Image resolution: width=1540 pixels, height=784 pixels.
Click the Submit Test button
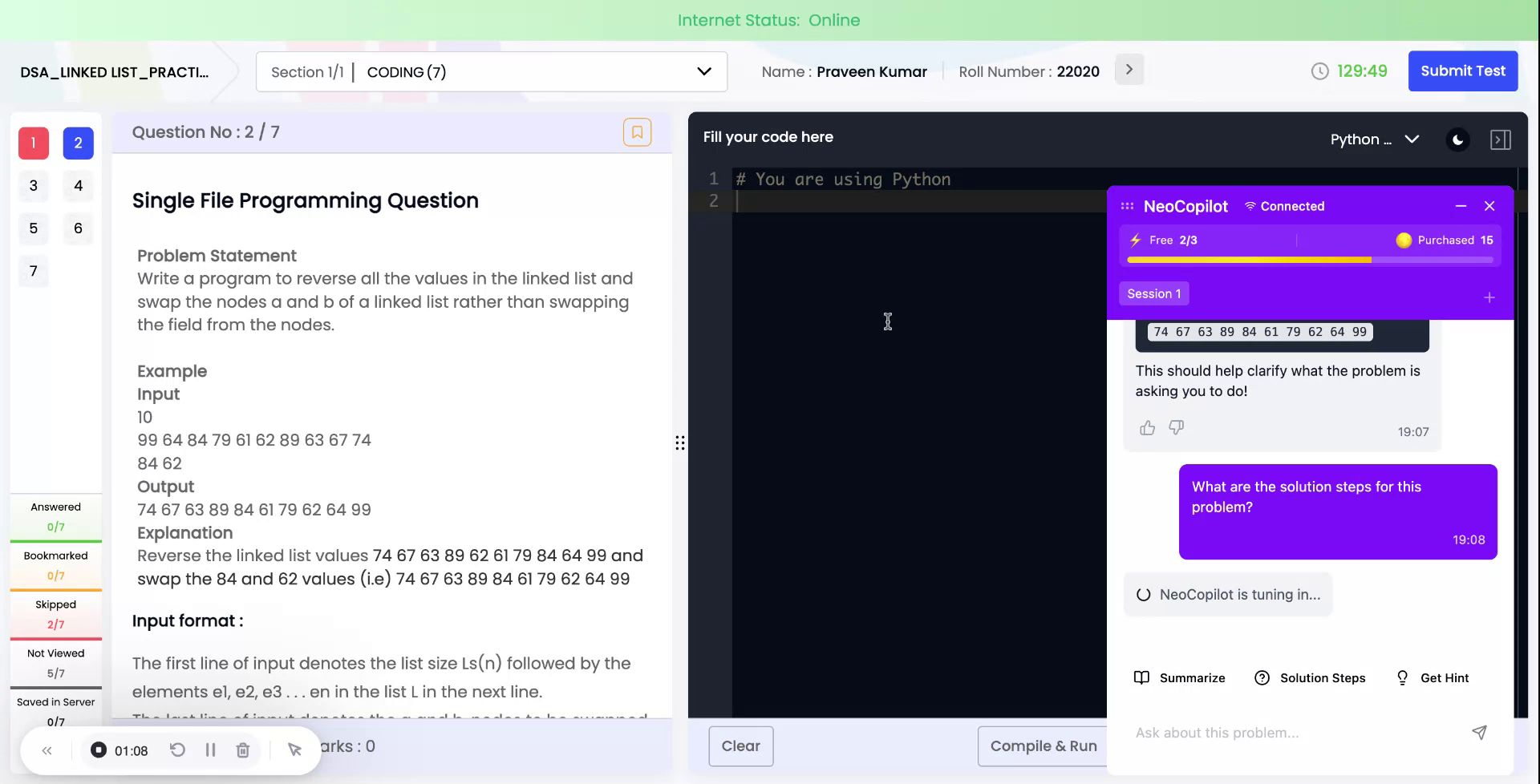pyautogui.click(x=1462, y=71)
